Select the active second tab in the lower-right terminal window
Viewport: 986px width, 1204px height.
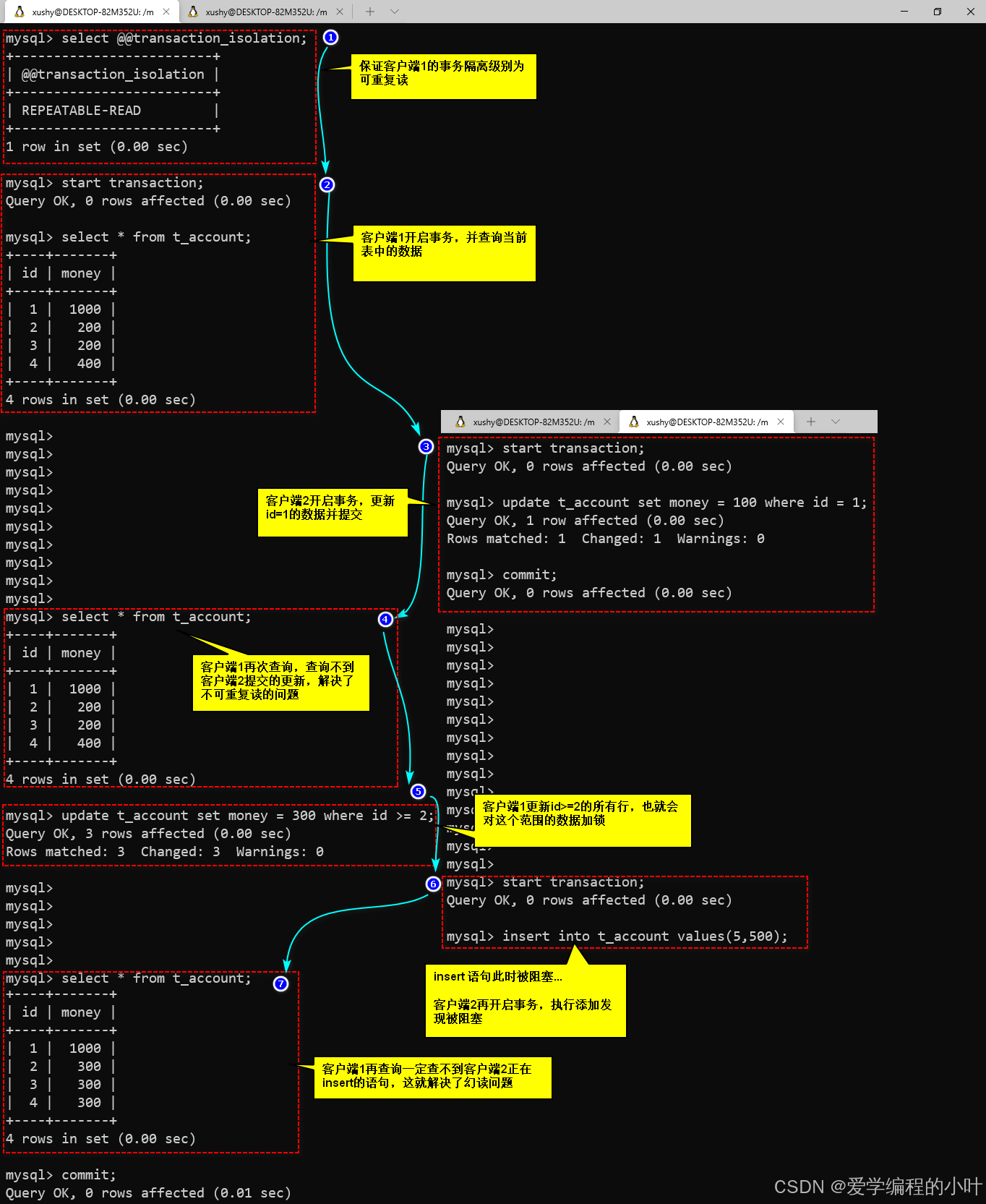tap(706, 422)
